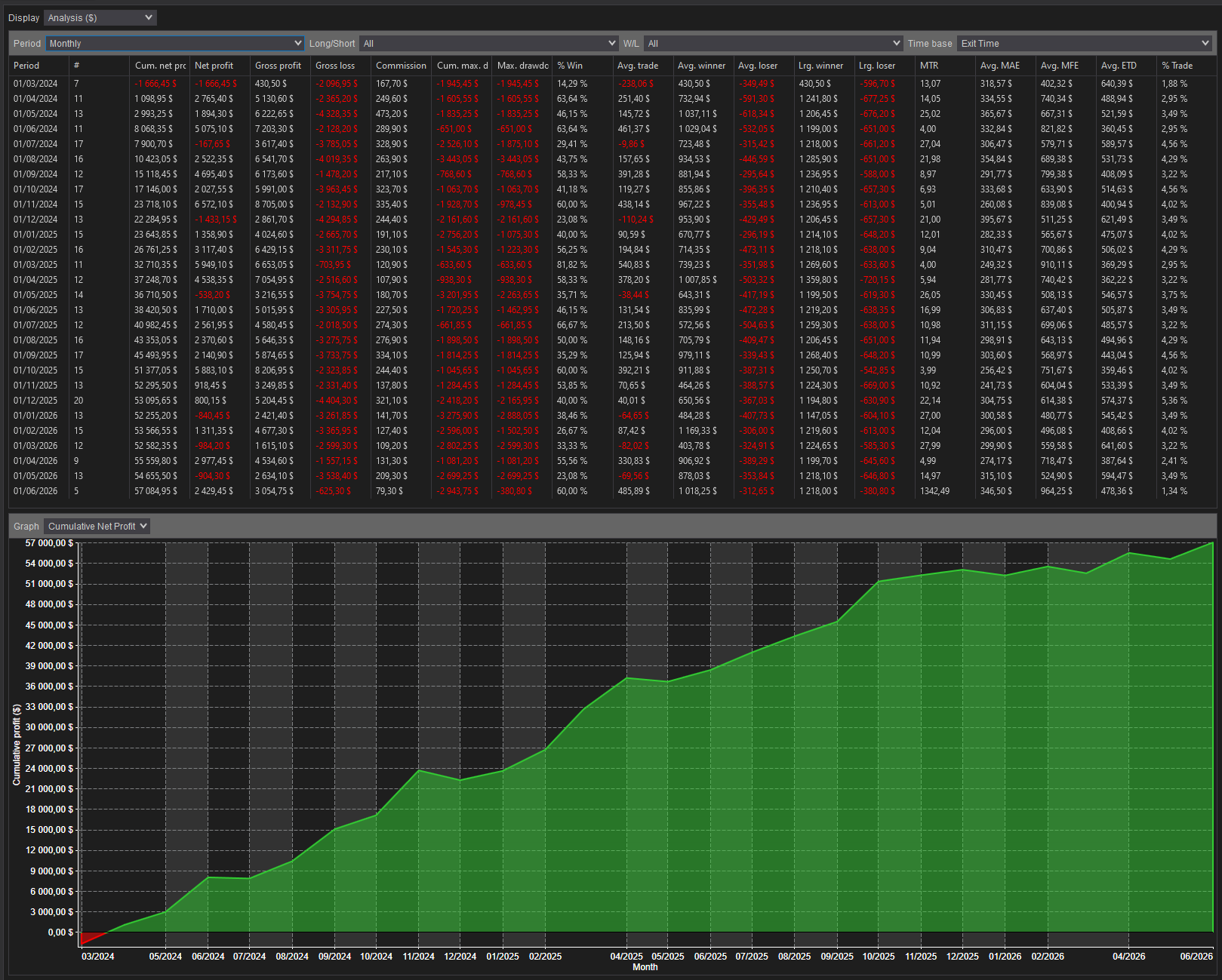
Task: Sort by Cum. net profit column header
Action: click(x=159, y=66)
